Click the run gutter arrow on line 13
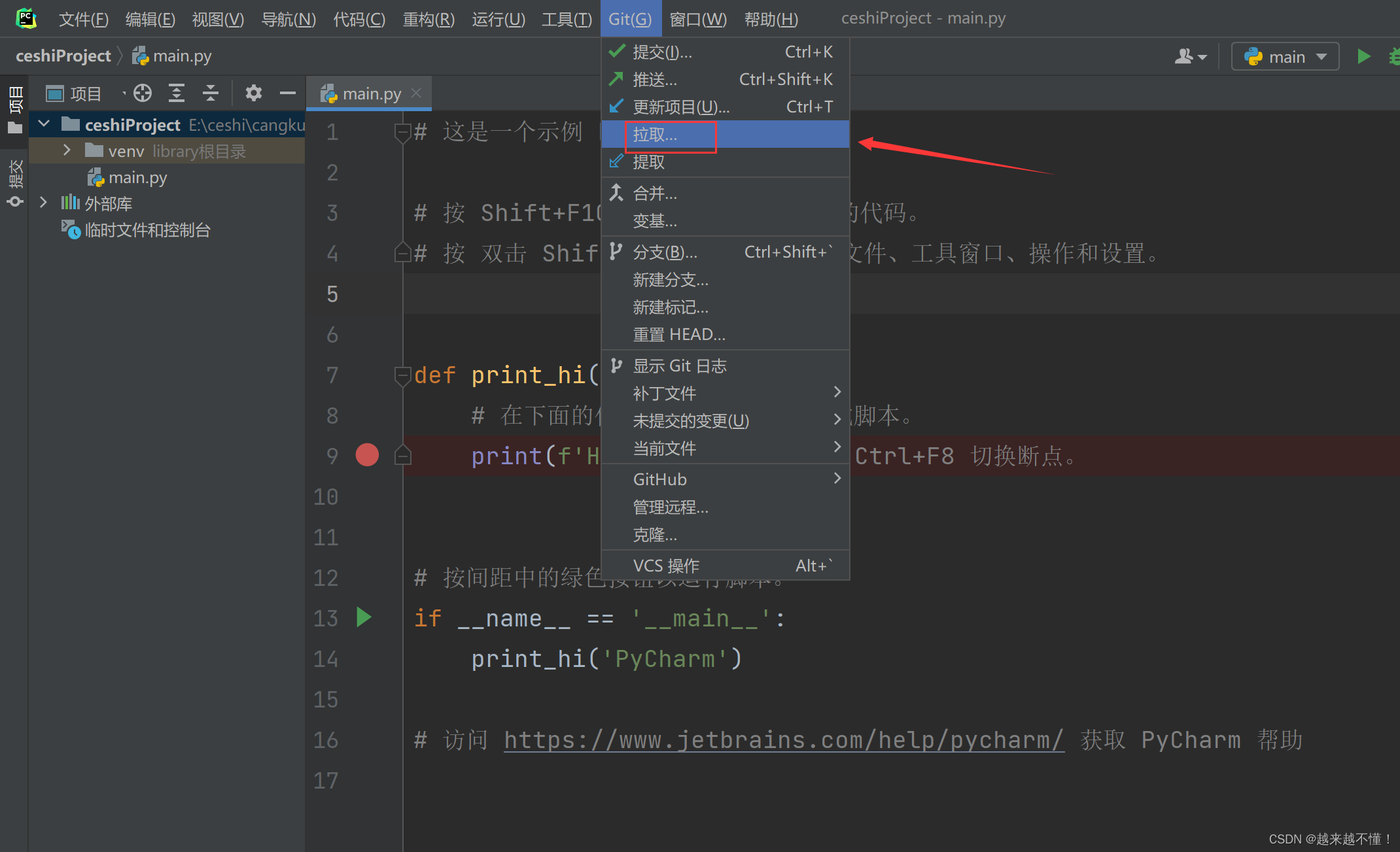The height and width of the screenshot is (852, 1400). coord(364,617)
